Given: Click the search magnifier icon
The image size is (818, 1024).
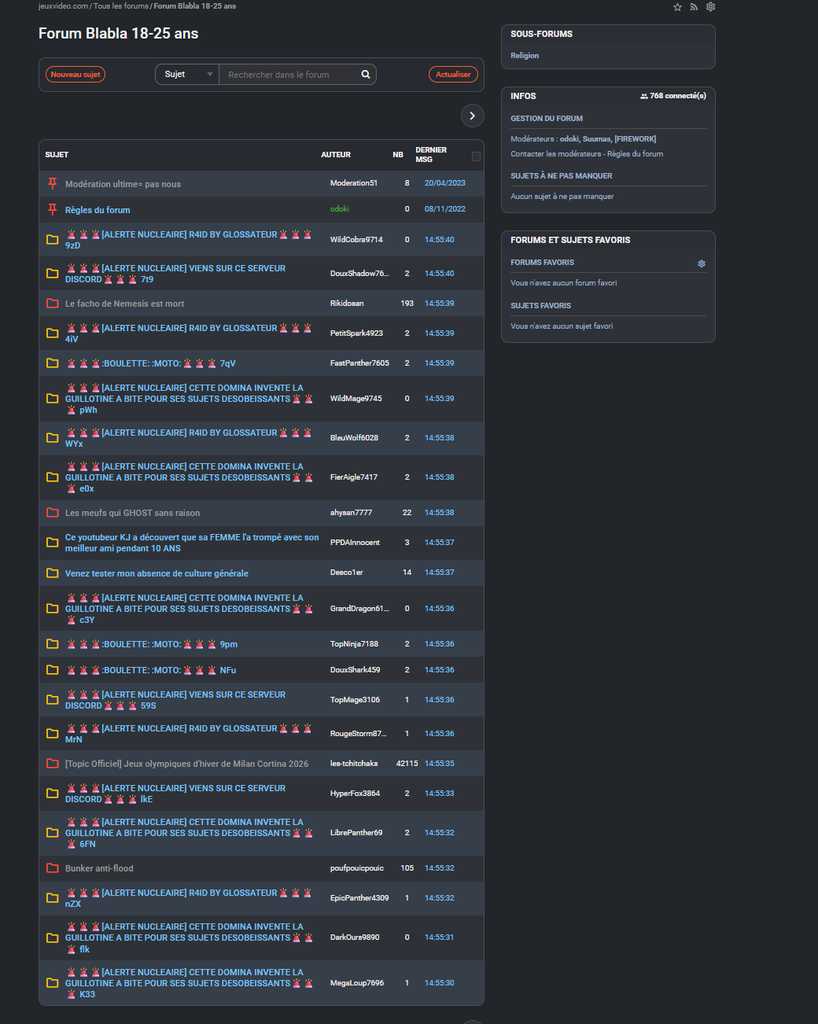Looking at the screenshot, I should pos(366,74).
